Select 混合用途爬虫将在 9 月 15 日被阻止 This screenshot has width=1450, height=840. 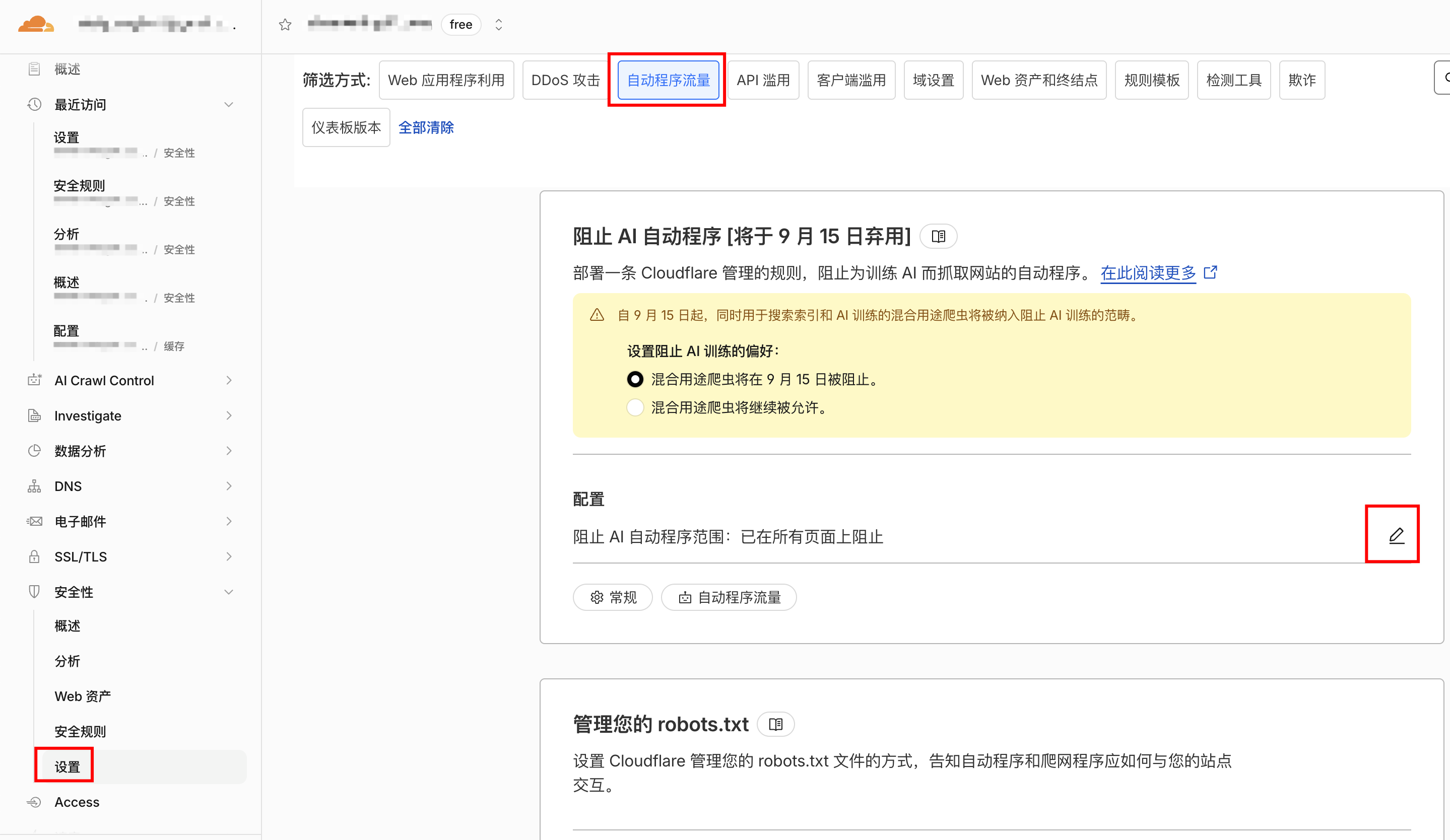click(x=635, y=379)
